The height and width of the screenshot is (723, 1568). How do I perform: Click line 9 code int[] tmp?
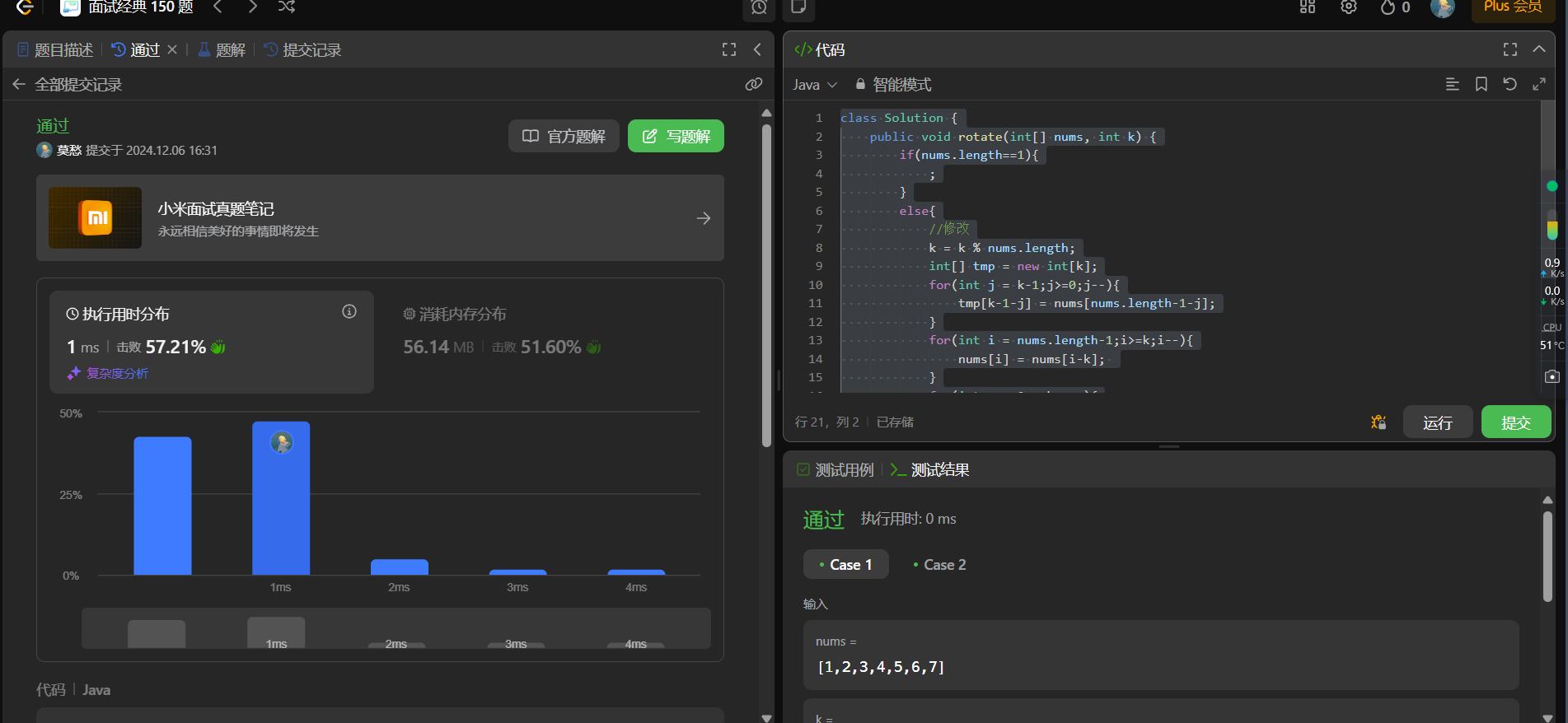1013,266
